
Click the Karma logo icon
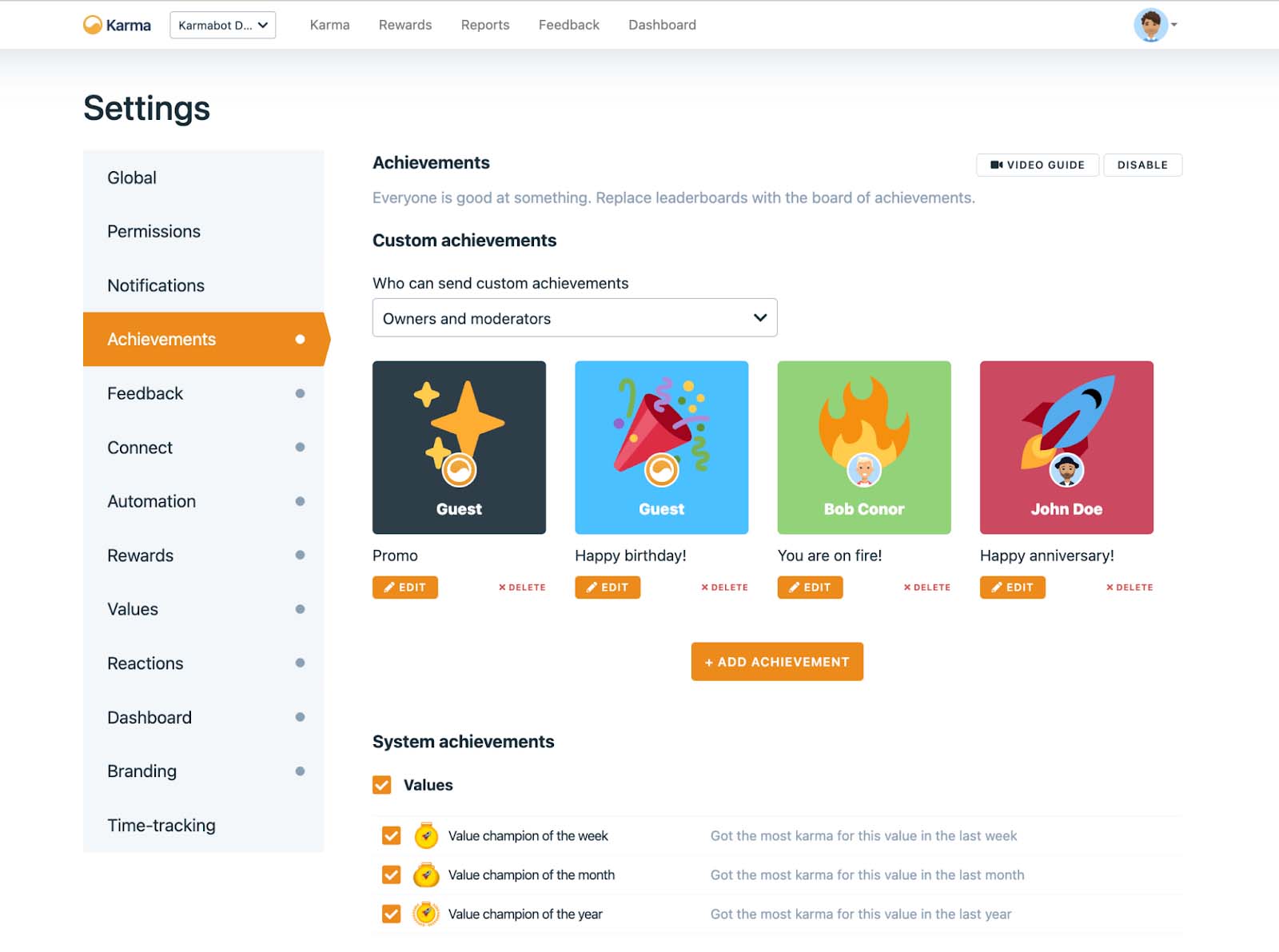[x=93, y=25]
